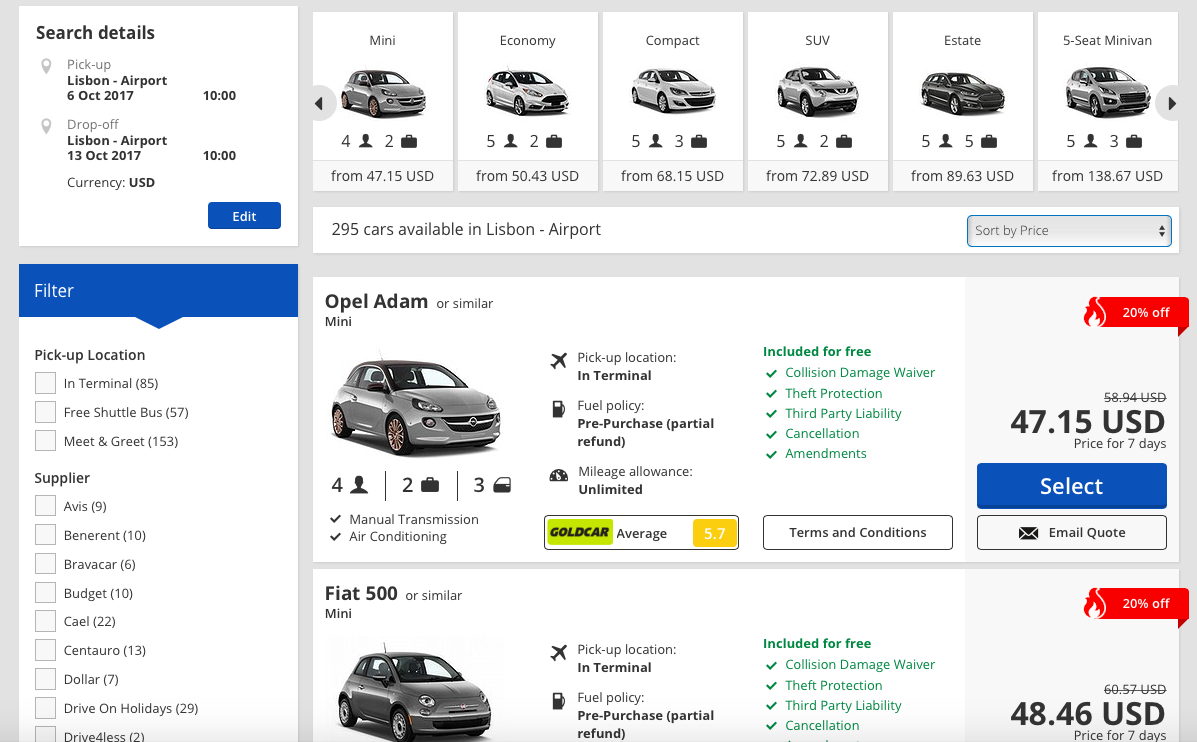Screen dimensions: 1197x742
Task: Choose the SUV car category
Action: click(818, 101)
